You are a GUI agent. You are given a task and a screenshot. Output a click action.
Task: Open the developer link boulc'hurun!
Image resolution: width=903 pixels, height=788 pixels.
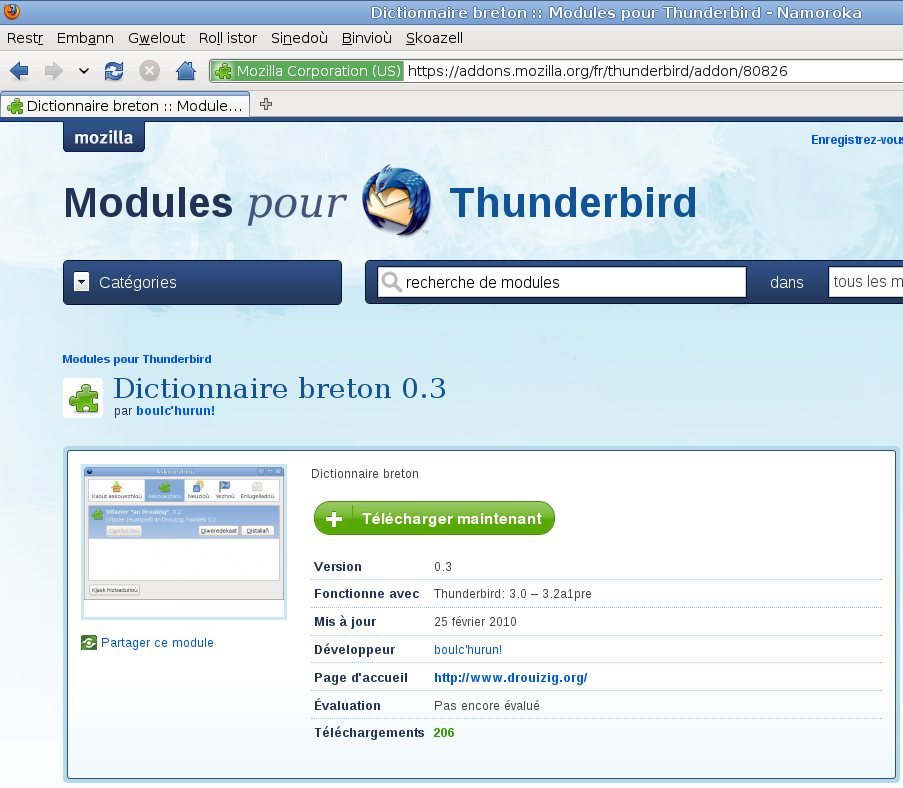click(467, 649)
